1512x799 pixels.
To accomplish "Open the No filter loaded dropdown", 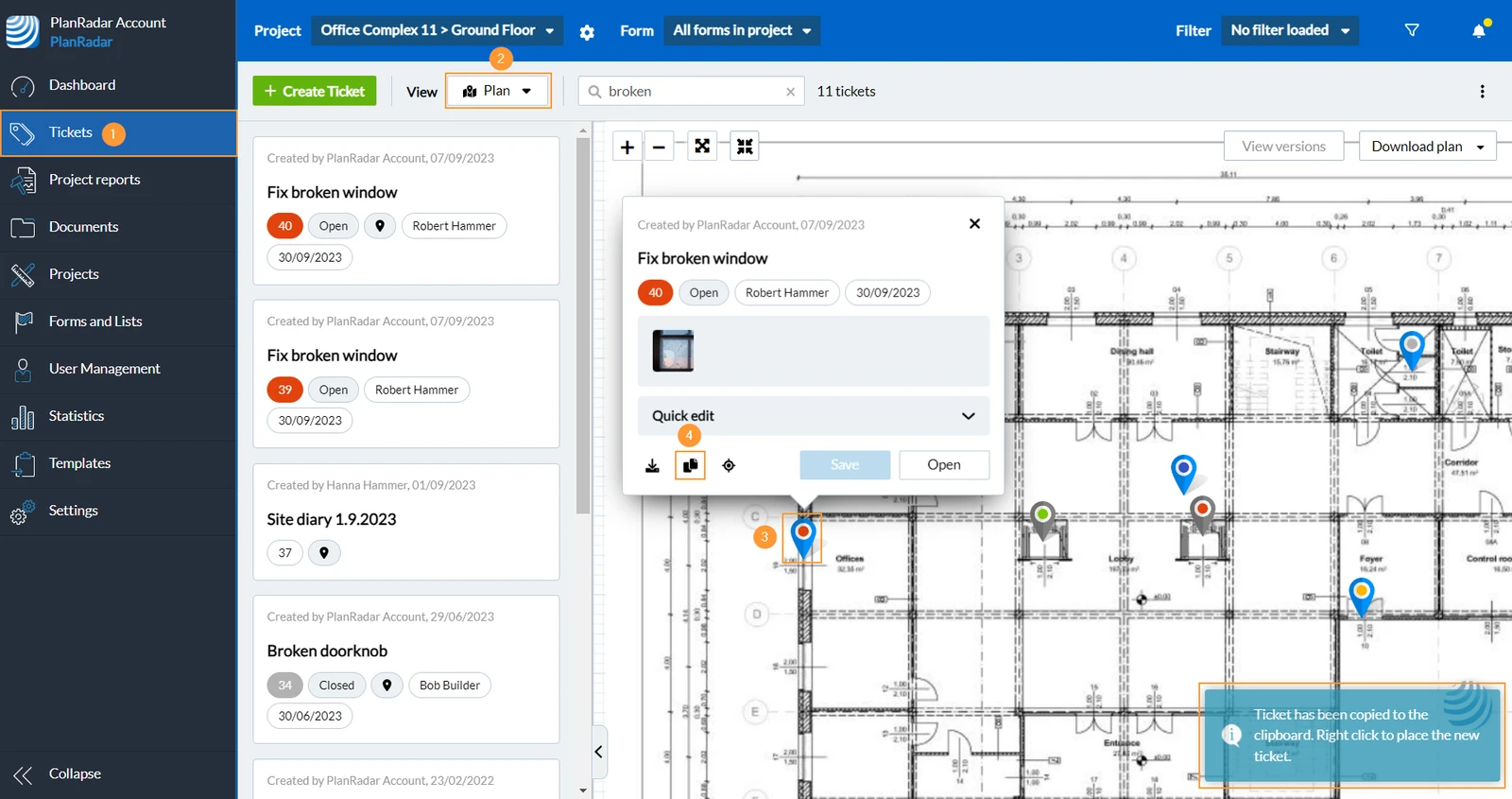I will 1290,30.
